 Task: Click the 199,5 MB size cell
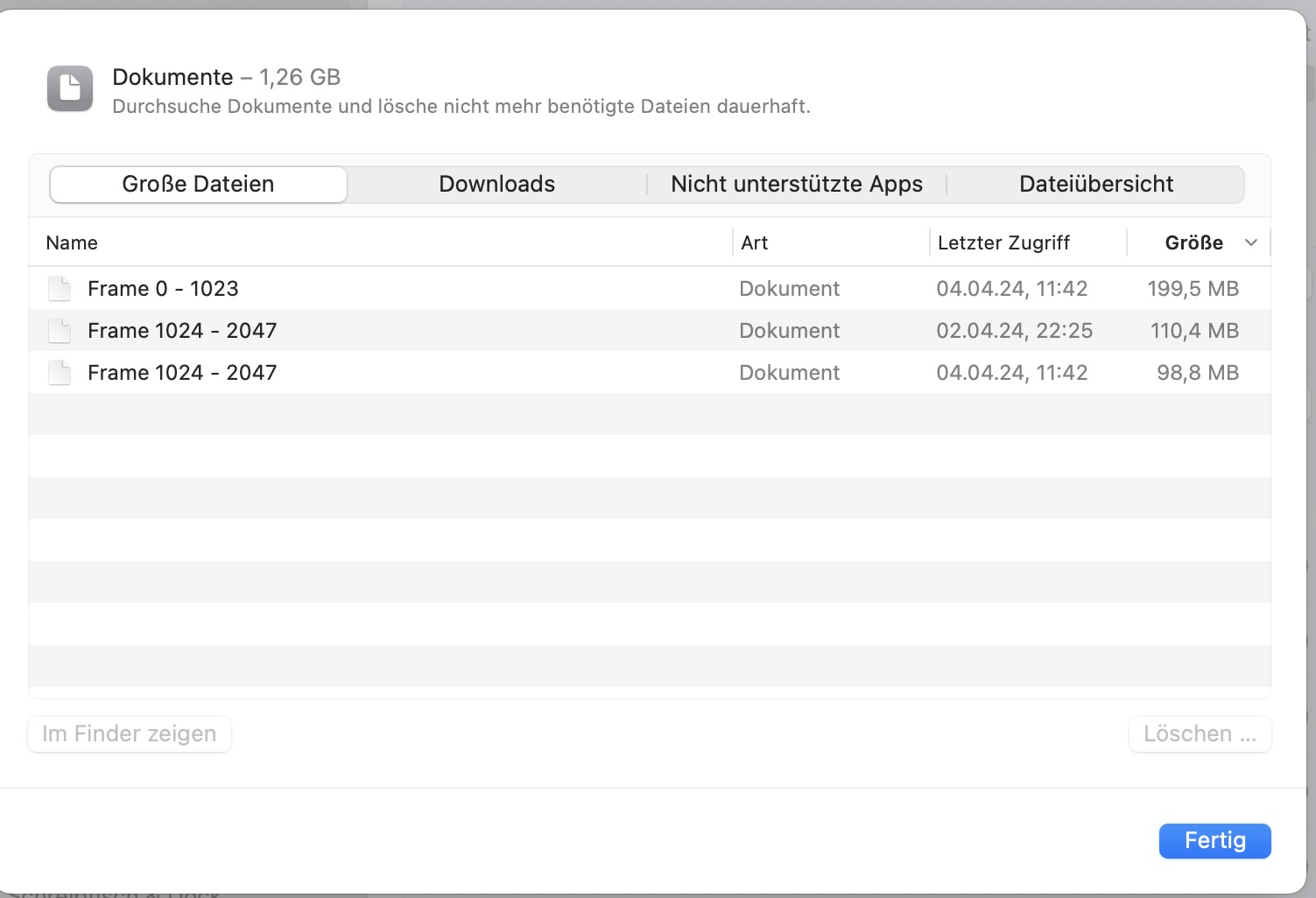point(1193,289)
